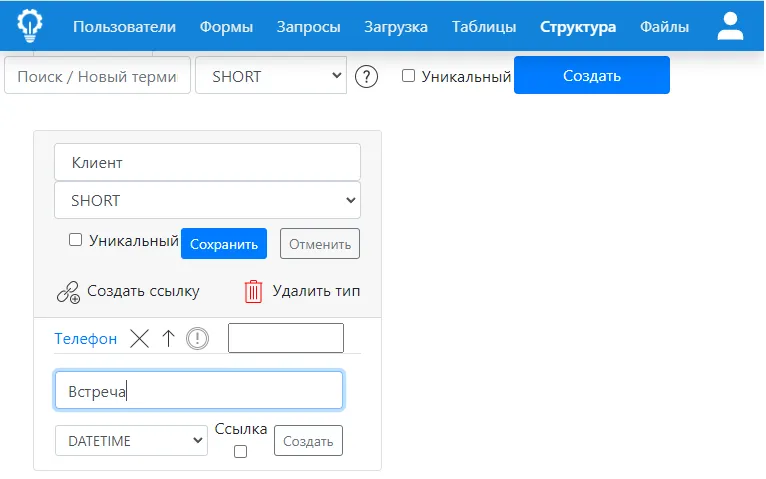Click the Создать ссылку label
Image resolution: width=766 pixels, height=479 pixels.
click(143, 291)
